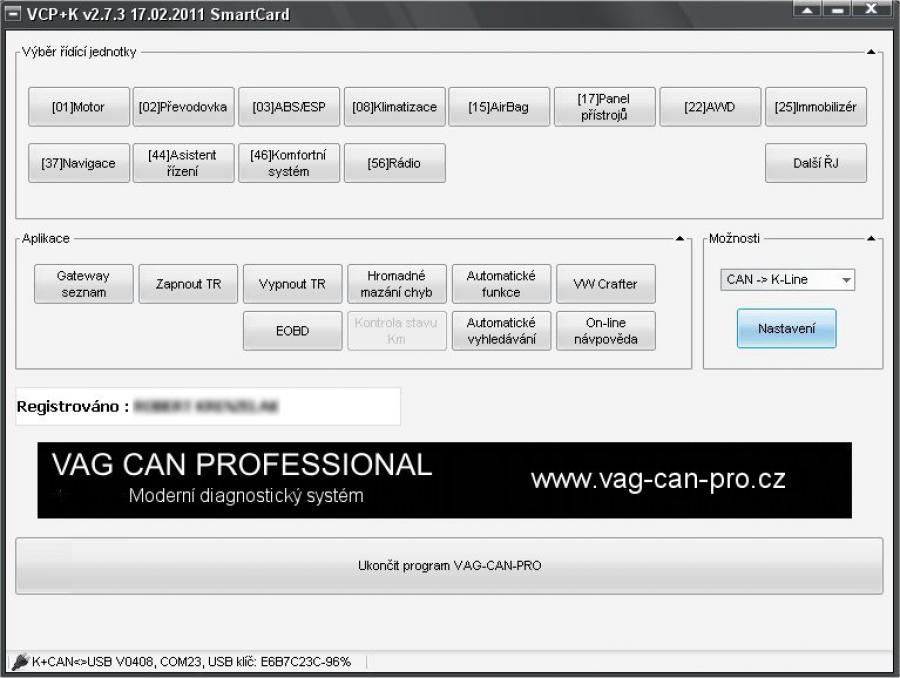Open [03]ABS/ESP control unit
Screen dimensions: 900x678
click(289, 107)
